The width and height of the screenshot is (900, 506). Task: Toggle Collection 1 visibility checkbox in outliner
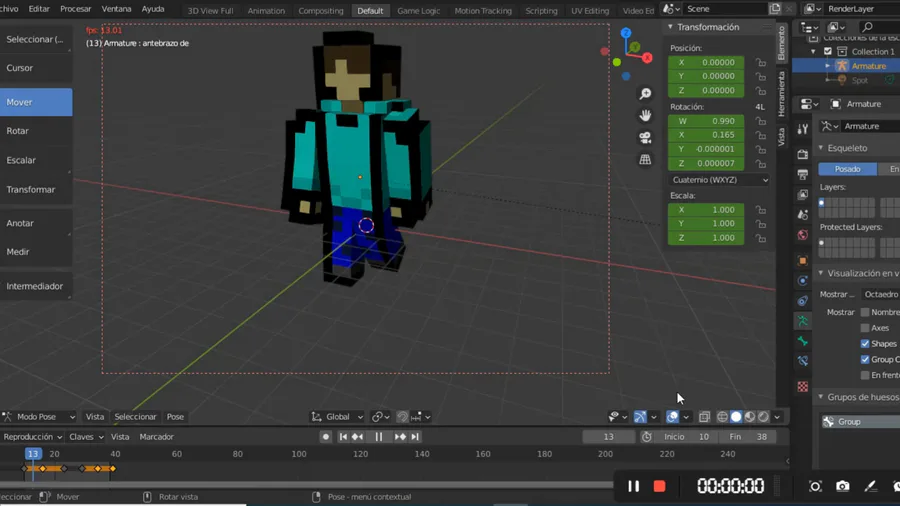point(828,51)
